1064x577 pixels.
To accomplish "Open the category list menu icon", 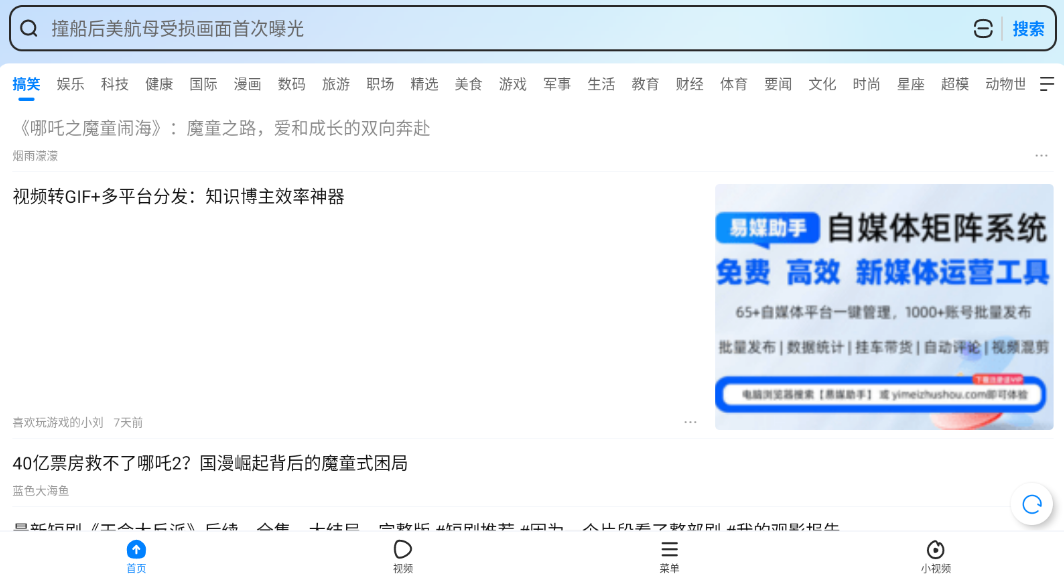I will (1047, 84).
